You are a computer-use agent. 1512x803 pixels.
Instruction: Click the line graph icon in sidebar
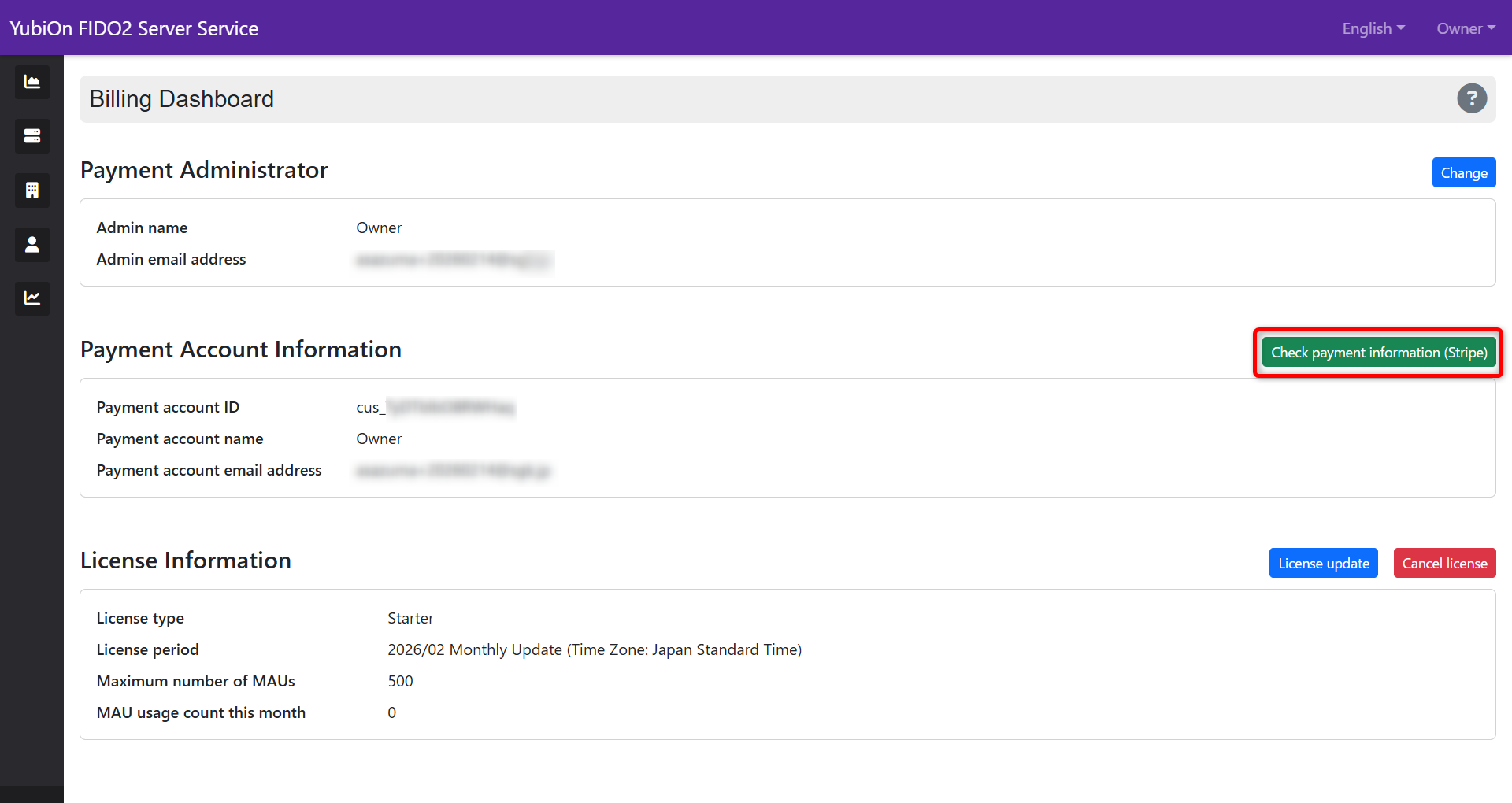pos(31,298)
